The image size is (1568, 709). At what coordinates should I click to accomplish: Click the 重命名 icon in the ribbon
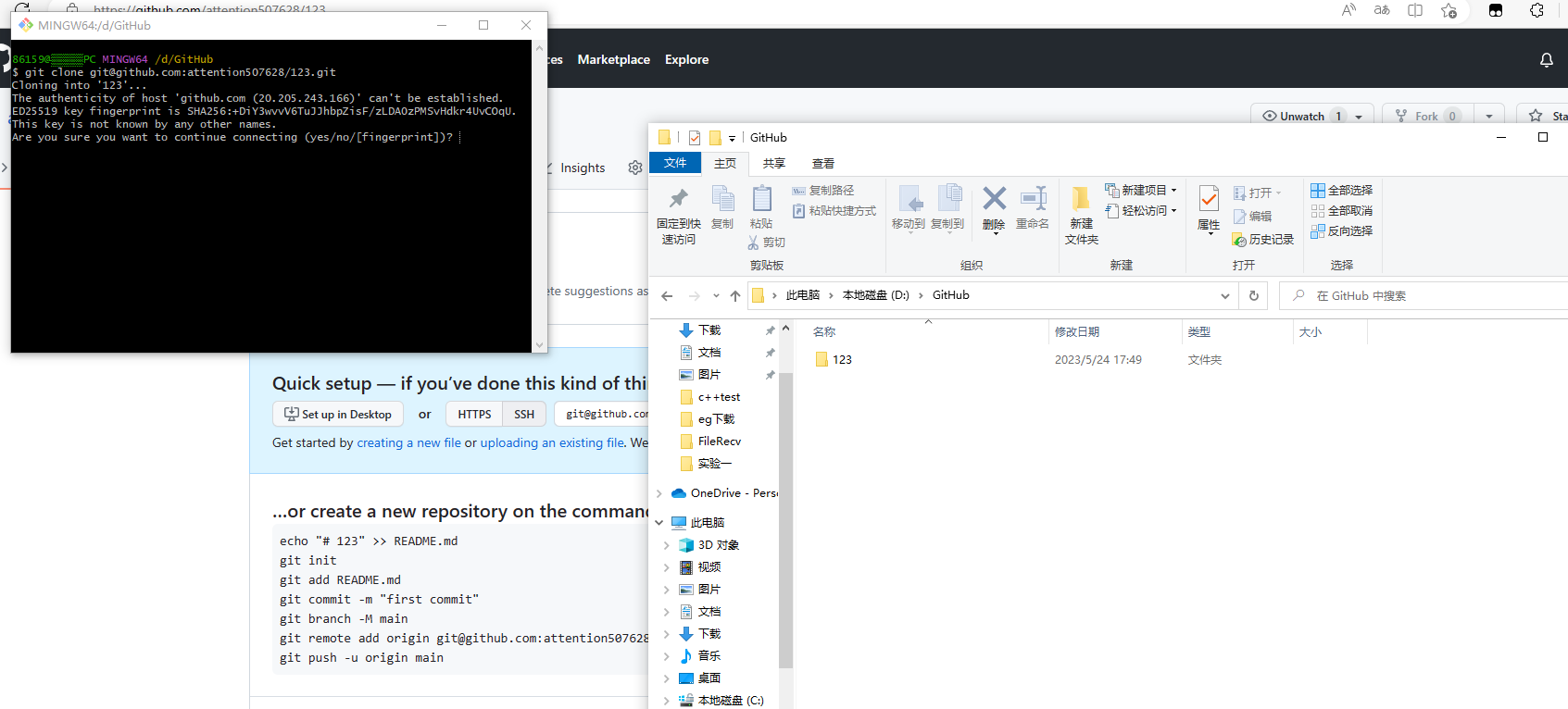(1033, 198)
